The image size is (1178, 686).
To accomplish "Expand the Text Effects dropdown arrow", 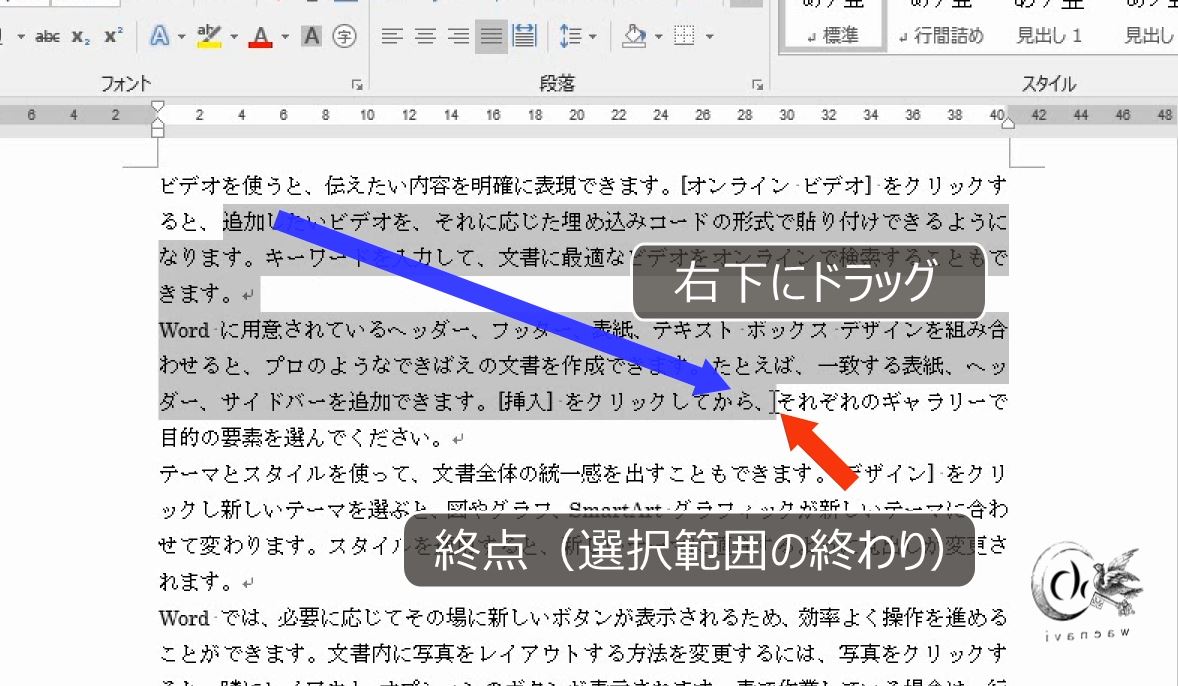I will pos(182,36).
